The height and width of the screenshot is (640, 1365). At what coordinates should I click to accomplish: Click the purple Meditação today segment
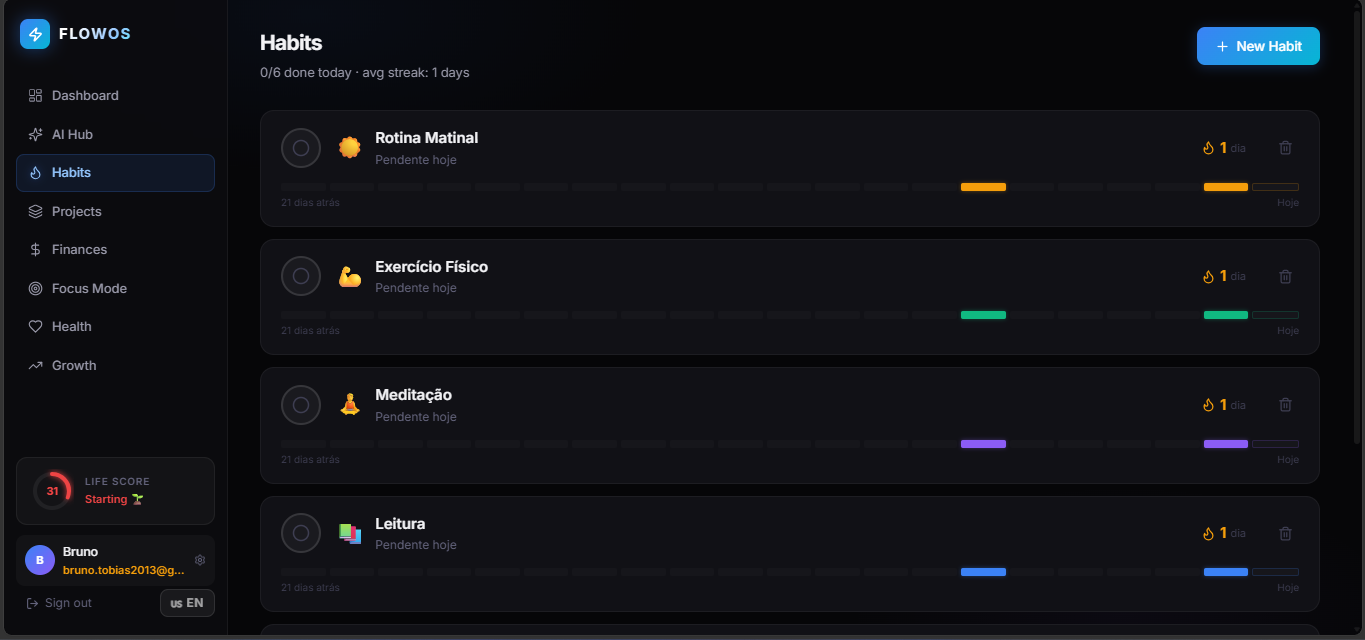click(x=1276, y=444)
